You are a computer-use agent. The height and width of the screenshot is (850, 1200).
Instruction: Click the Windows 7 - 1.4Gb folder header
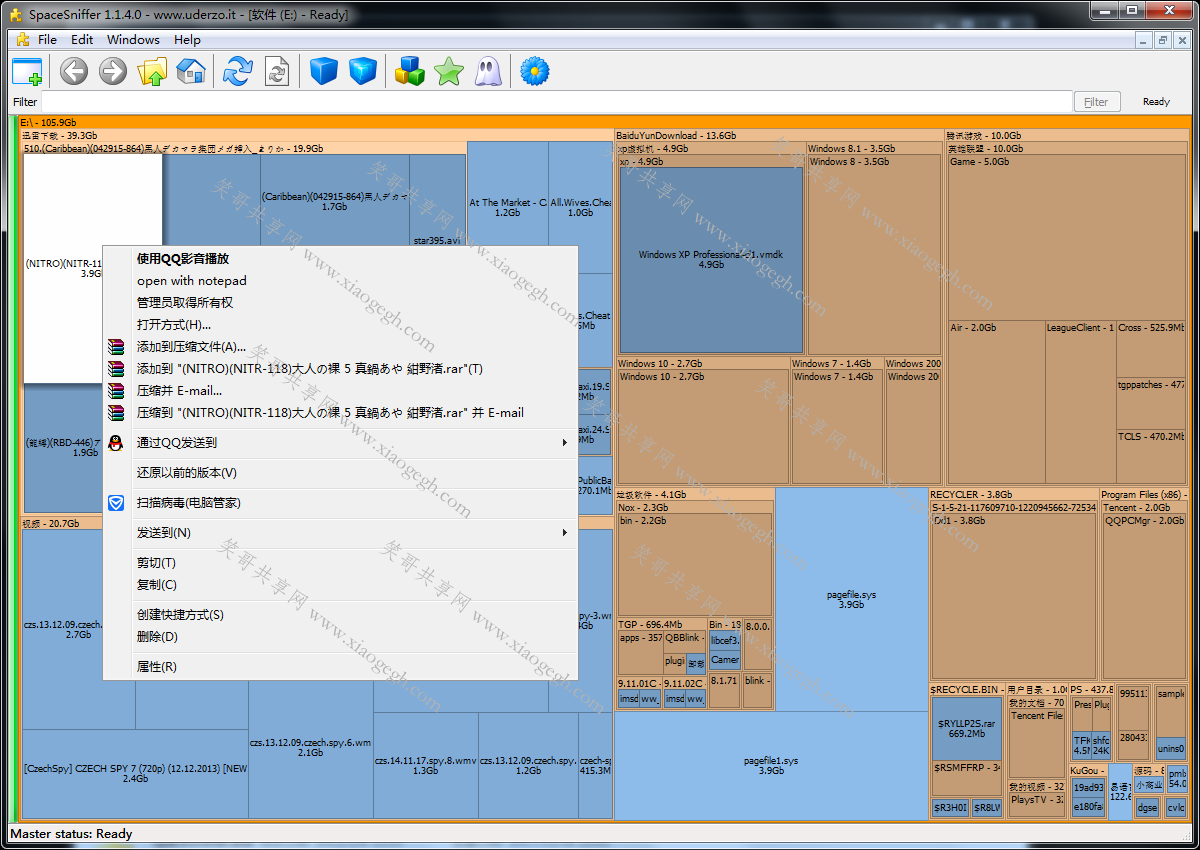[x=835, y=364]
